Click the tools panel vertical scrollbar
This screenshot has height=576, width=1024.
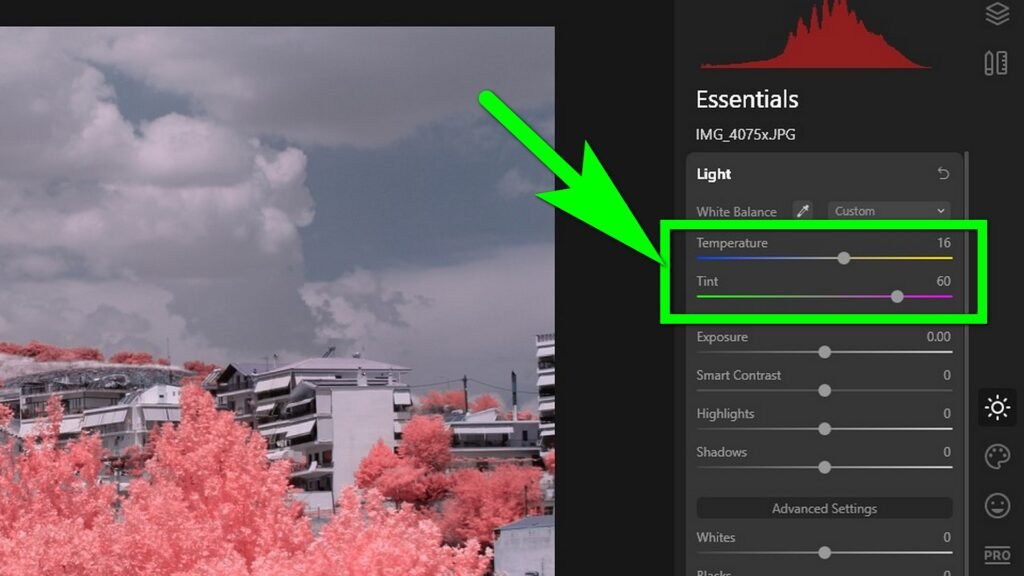click(967, 364)
